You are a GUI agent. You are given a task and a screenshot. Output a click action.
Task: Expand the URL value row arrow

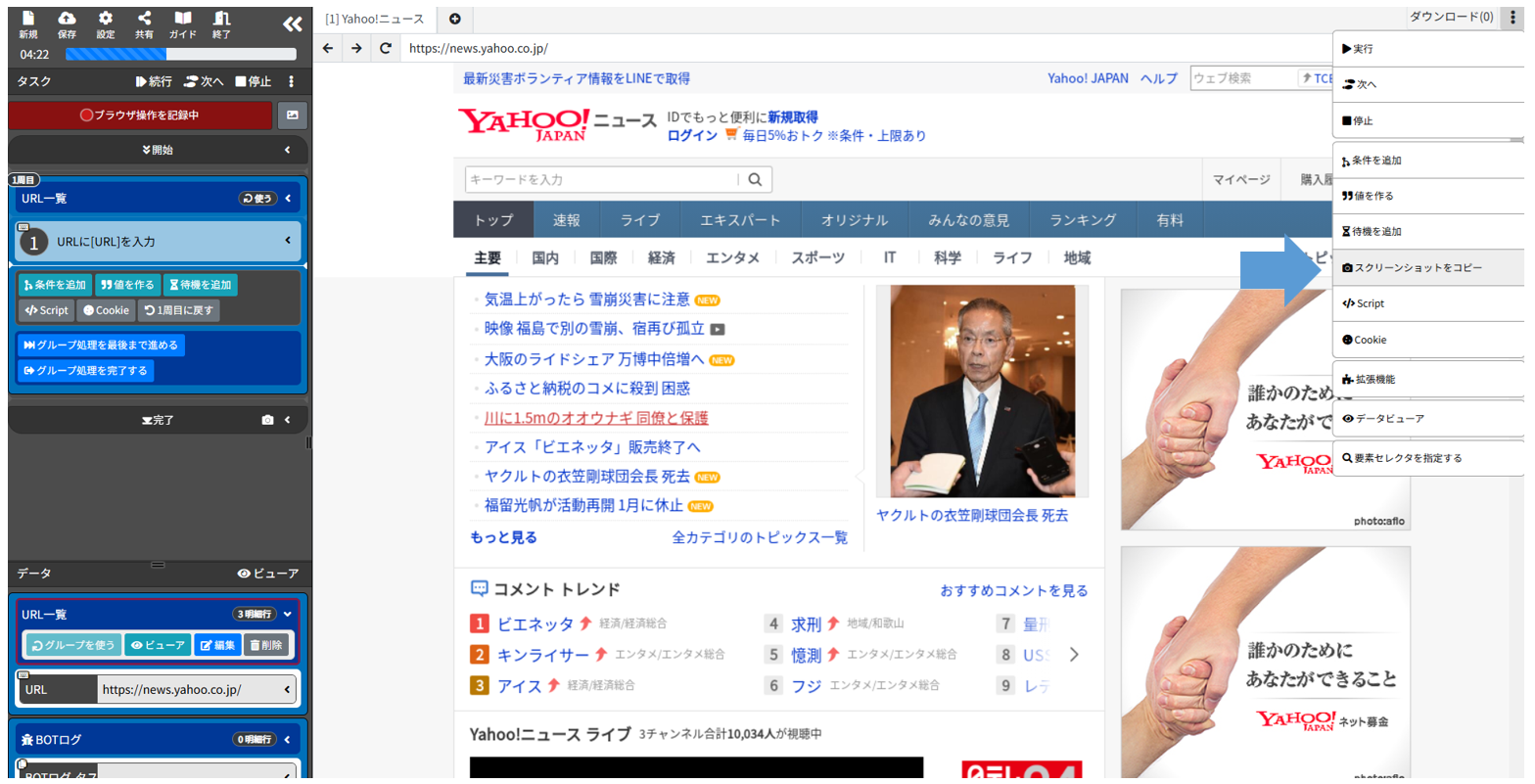click(288, 689)
